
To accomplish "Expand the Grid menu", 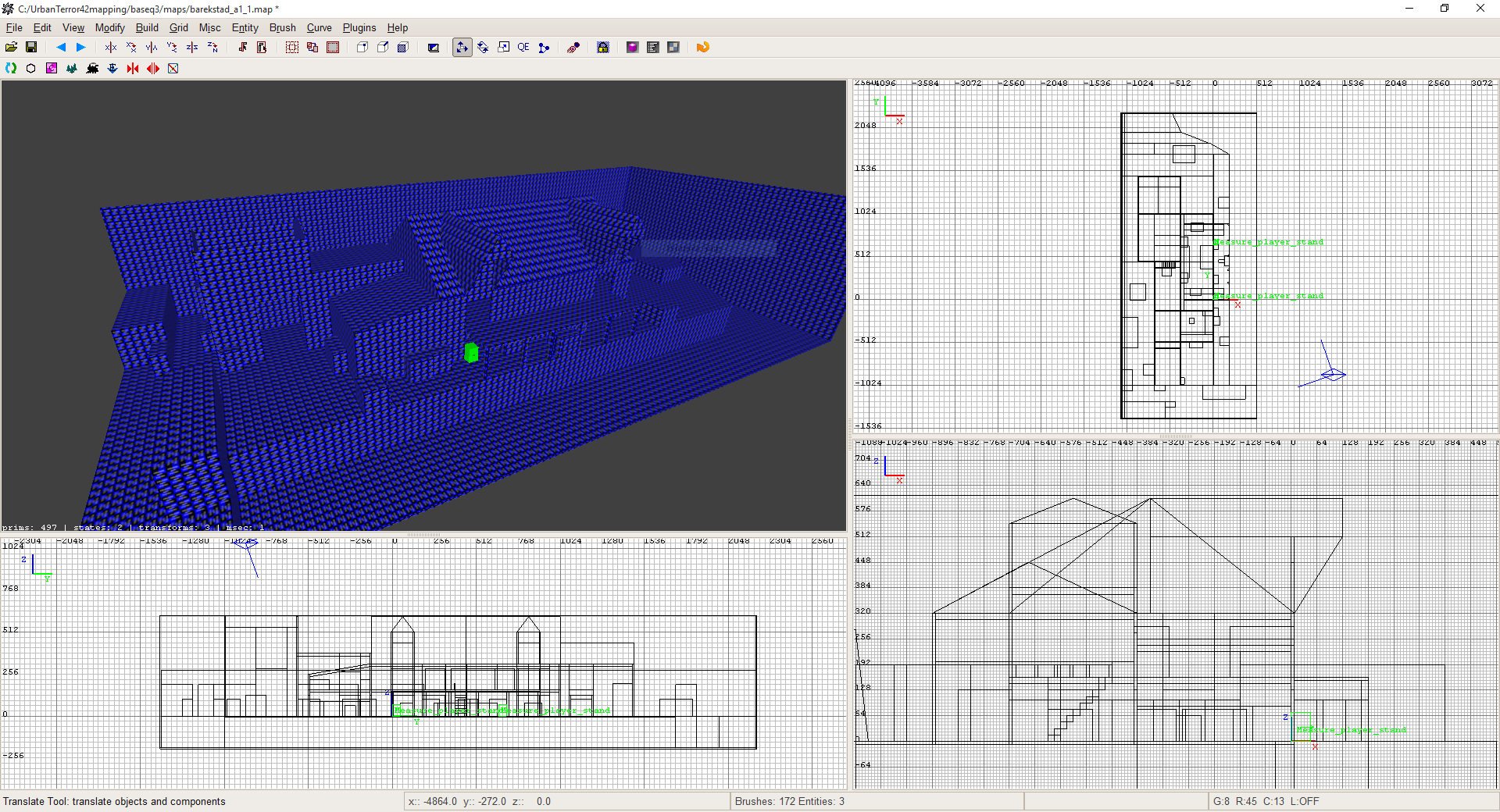I will pos(178,27).
